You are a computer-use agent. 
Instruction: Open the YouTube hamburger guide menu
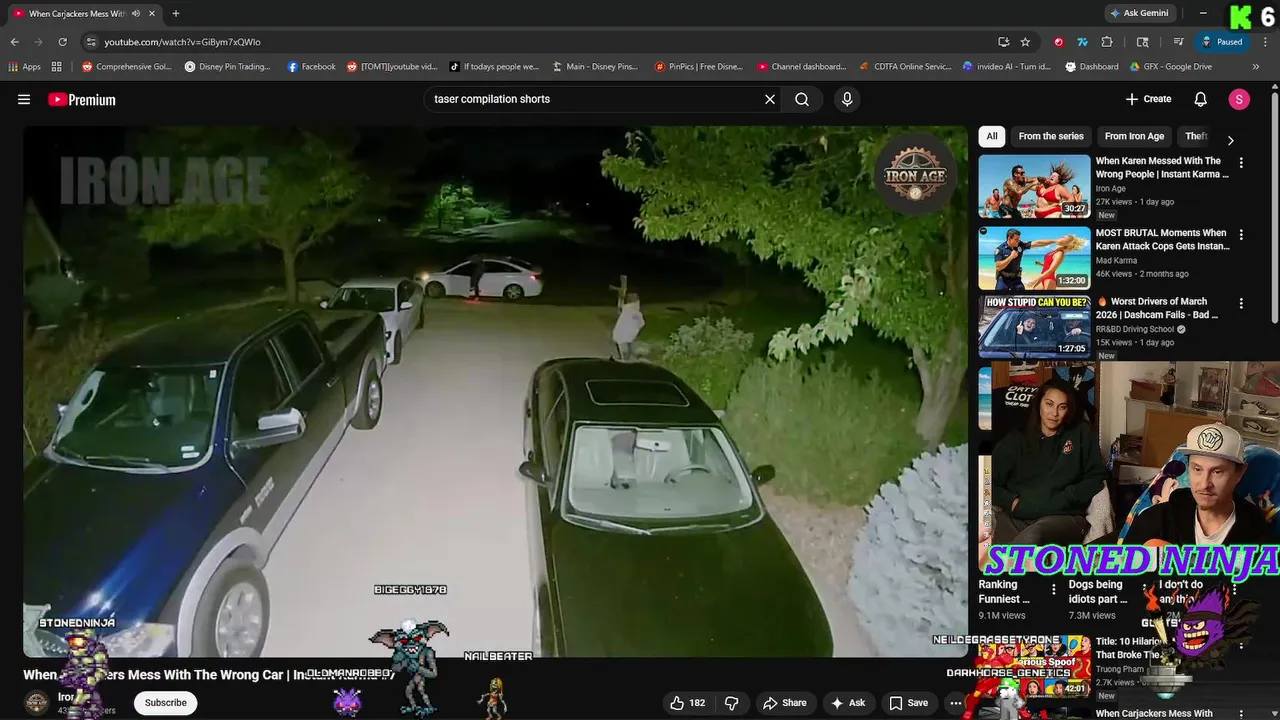pyautogui.click(x=24, y=99)
